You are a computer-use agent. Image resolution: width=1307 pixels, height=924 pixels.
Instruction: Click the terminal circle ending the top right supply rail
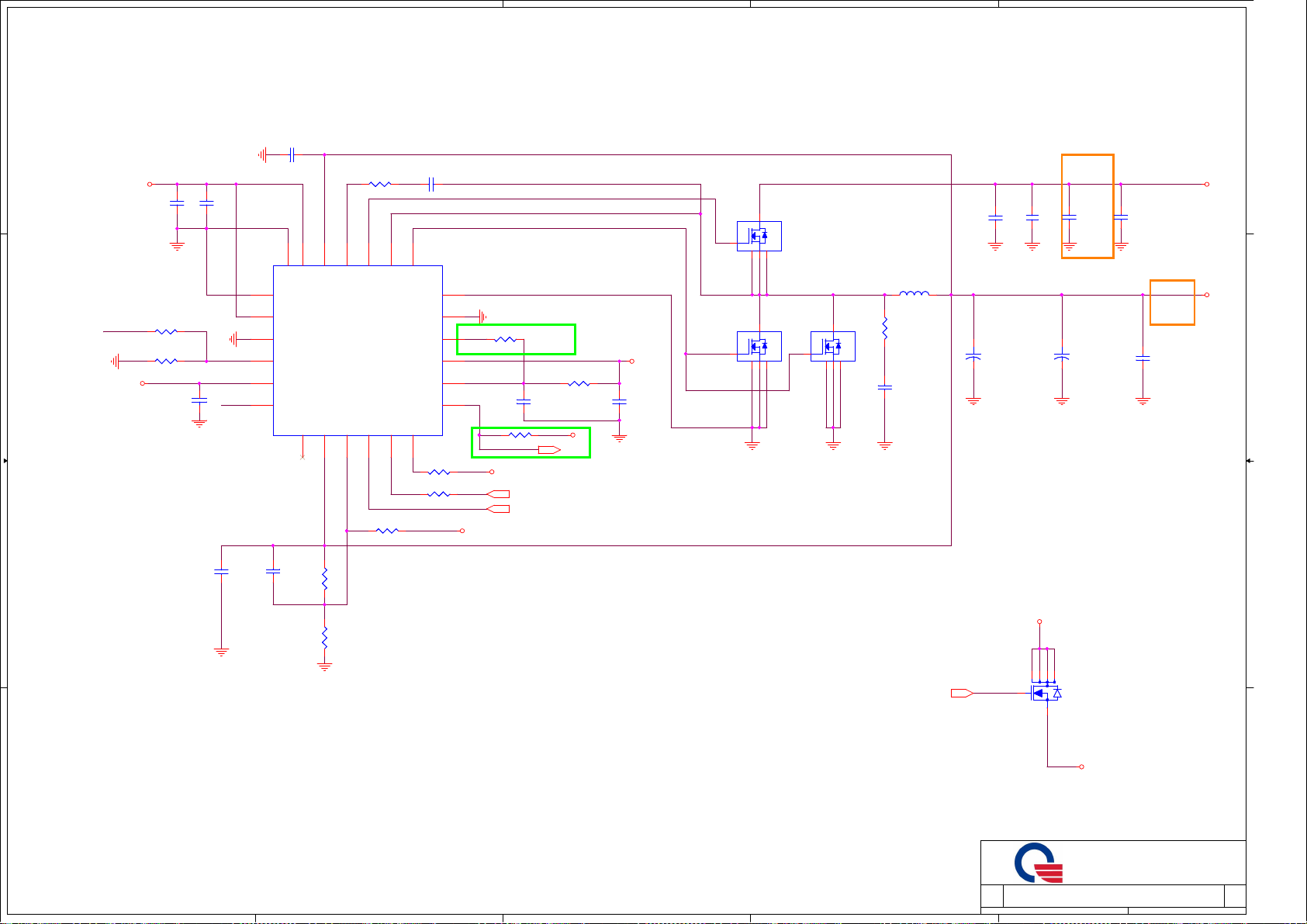[x=1207, y=184]
